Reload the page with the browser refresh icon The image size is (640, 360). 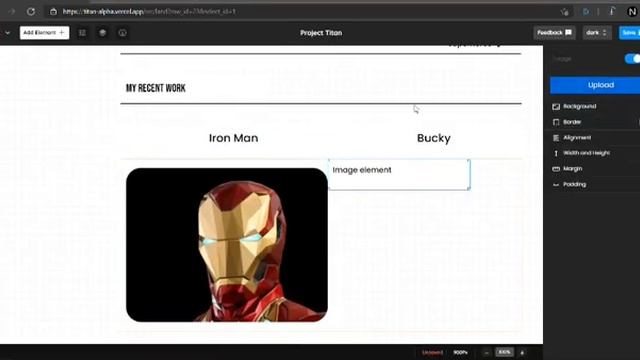coord(31,11)
